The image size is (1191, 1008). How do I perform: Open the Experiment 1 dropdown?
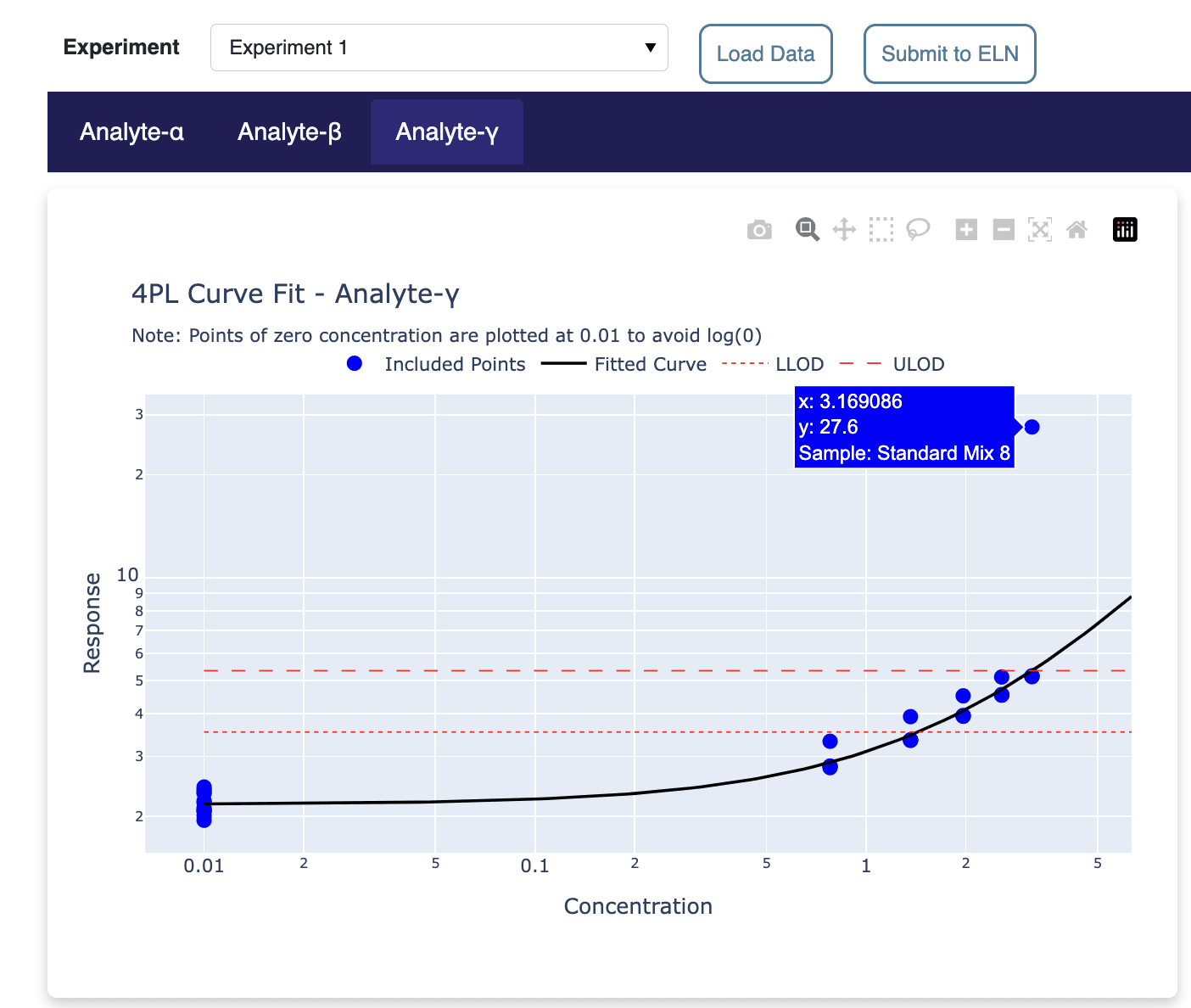coord(439,48)
